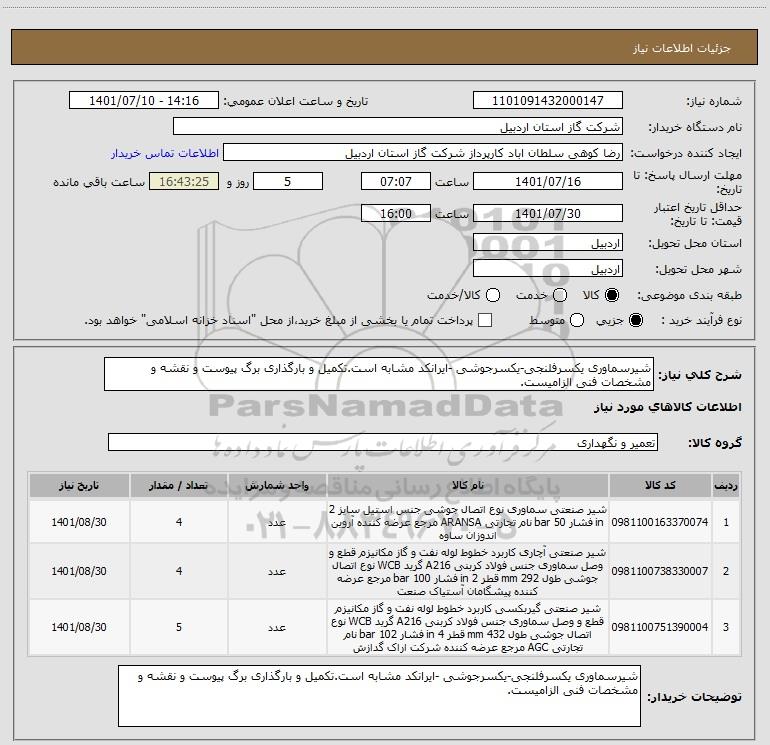Image resolution: width=770 pixels, height=745 pixels.
Task: Click the page header جزئیات اطلاعات نیاز
Action: (682, 48)
